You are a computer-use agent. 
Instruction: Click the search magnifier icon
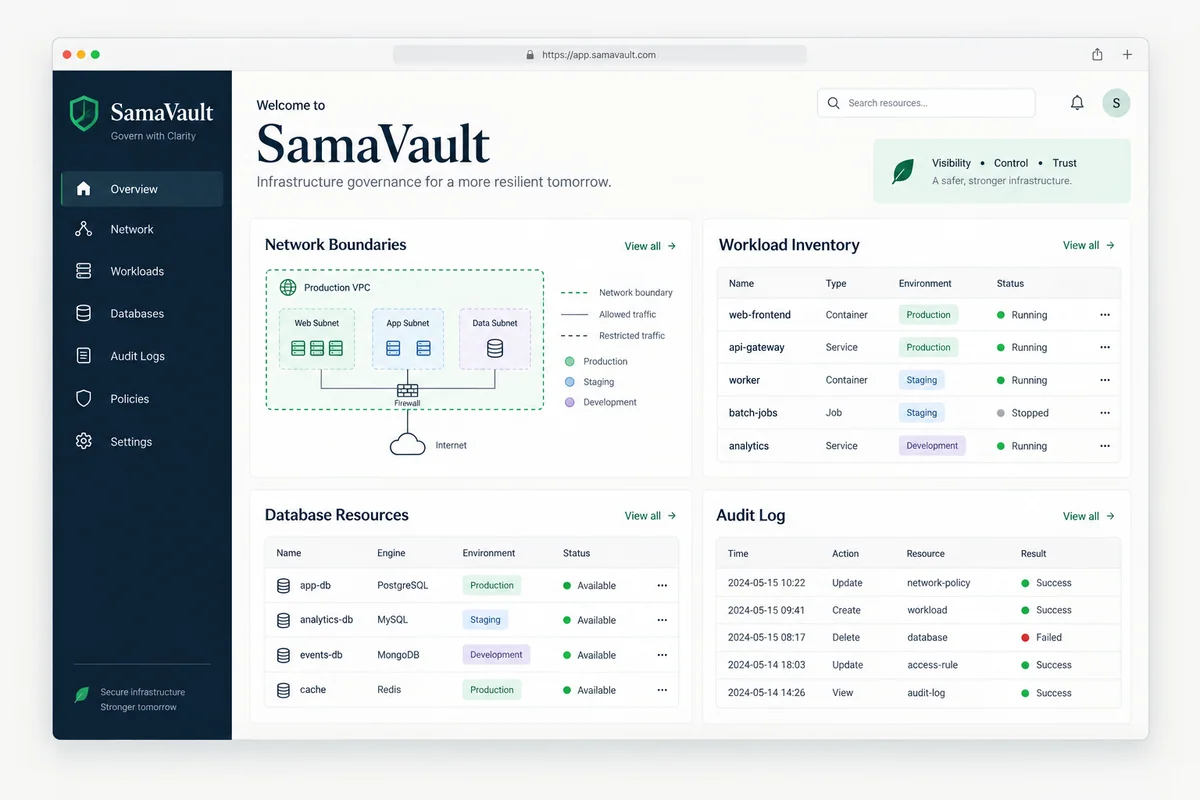[834, 103]
